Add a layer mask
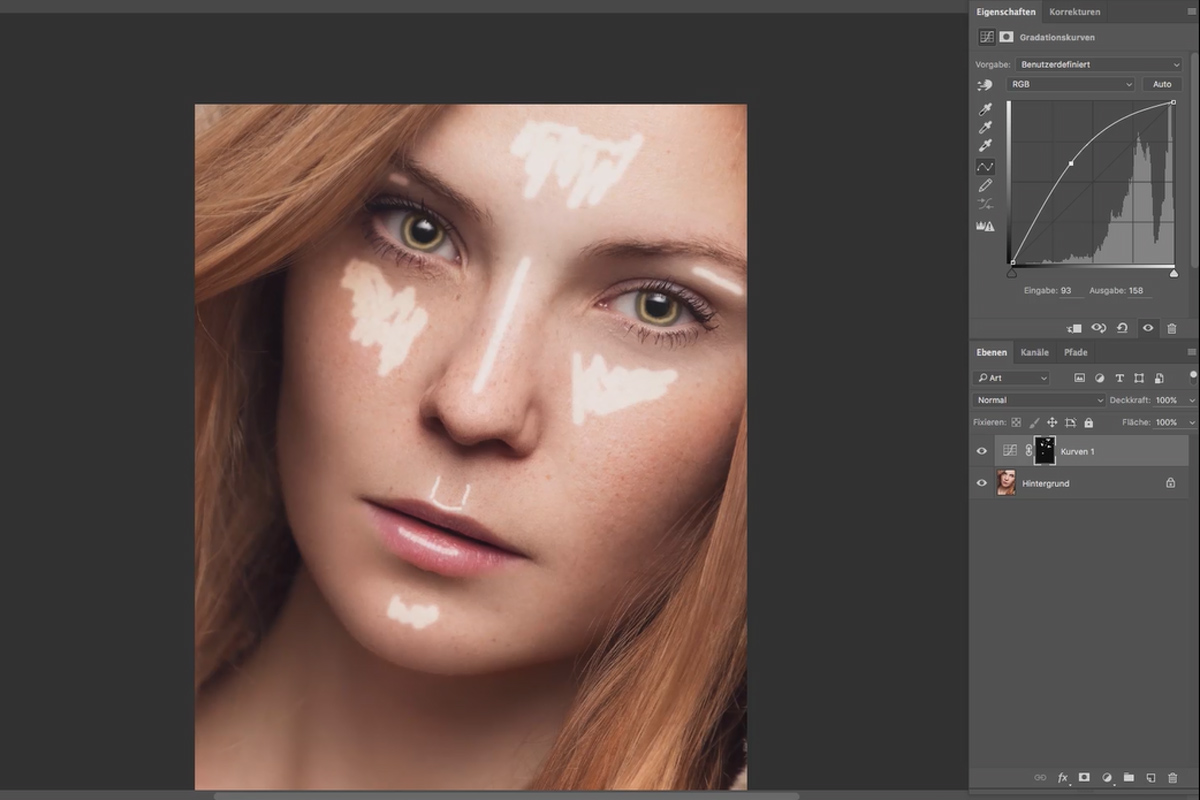1200x800 pixels. pyautogui.click(x=1084, y=777)
